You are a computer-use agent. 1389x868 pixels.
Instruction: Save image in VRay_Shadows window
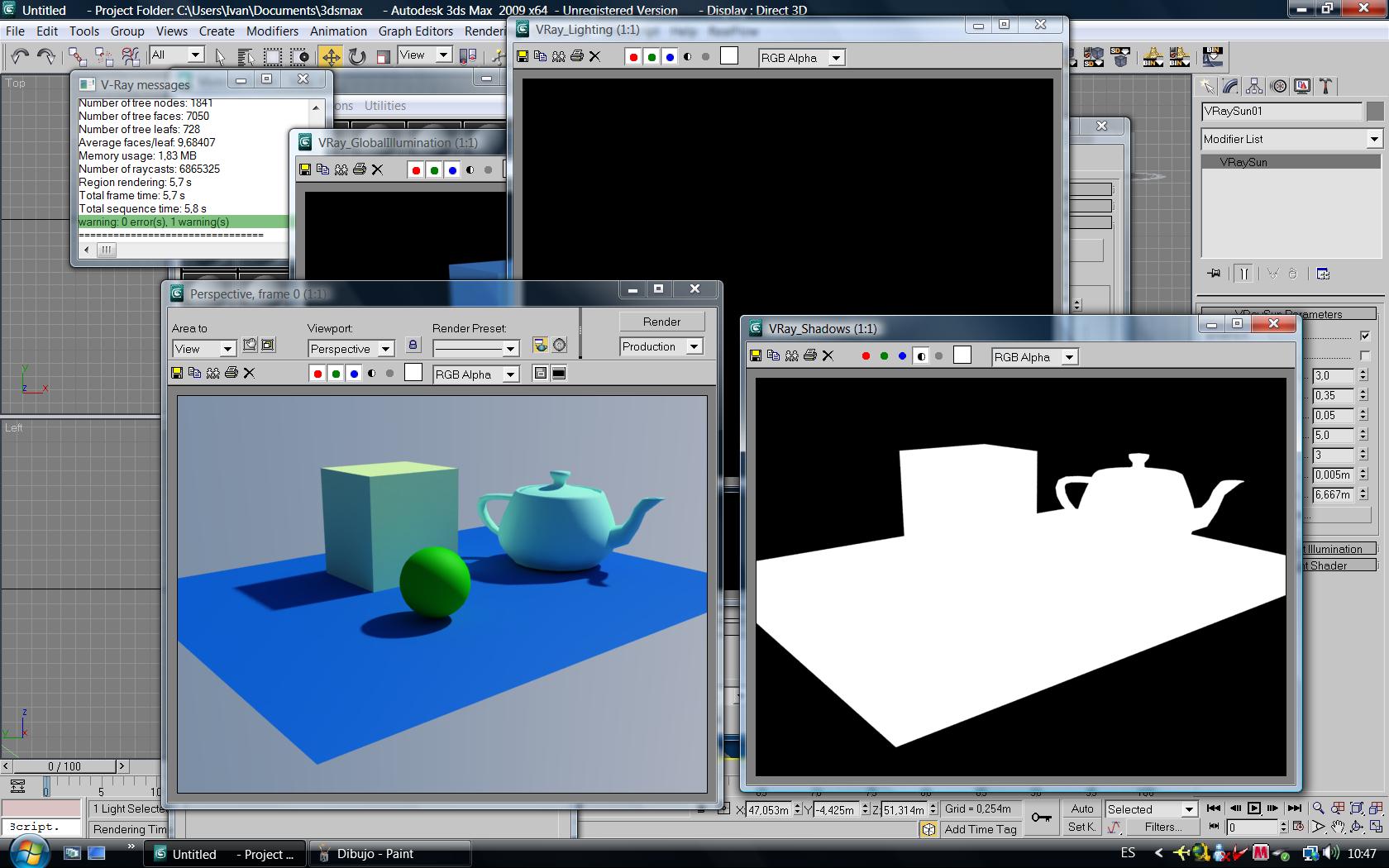pyautogui.click(x=756, y=355)
